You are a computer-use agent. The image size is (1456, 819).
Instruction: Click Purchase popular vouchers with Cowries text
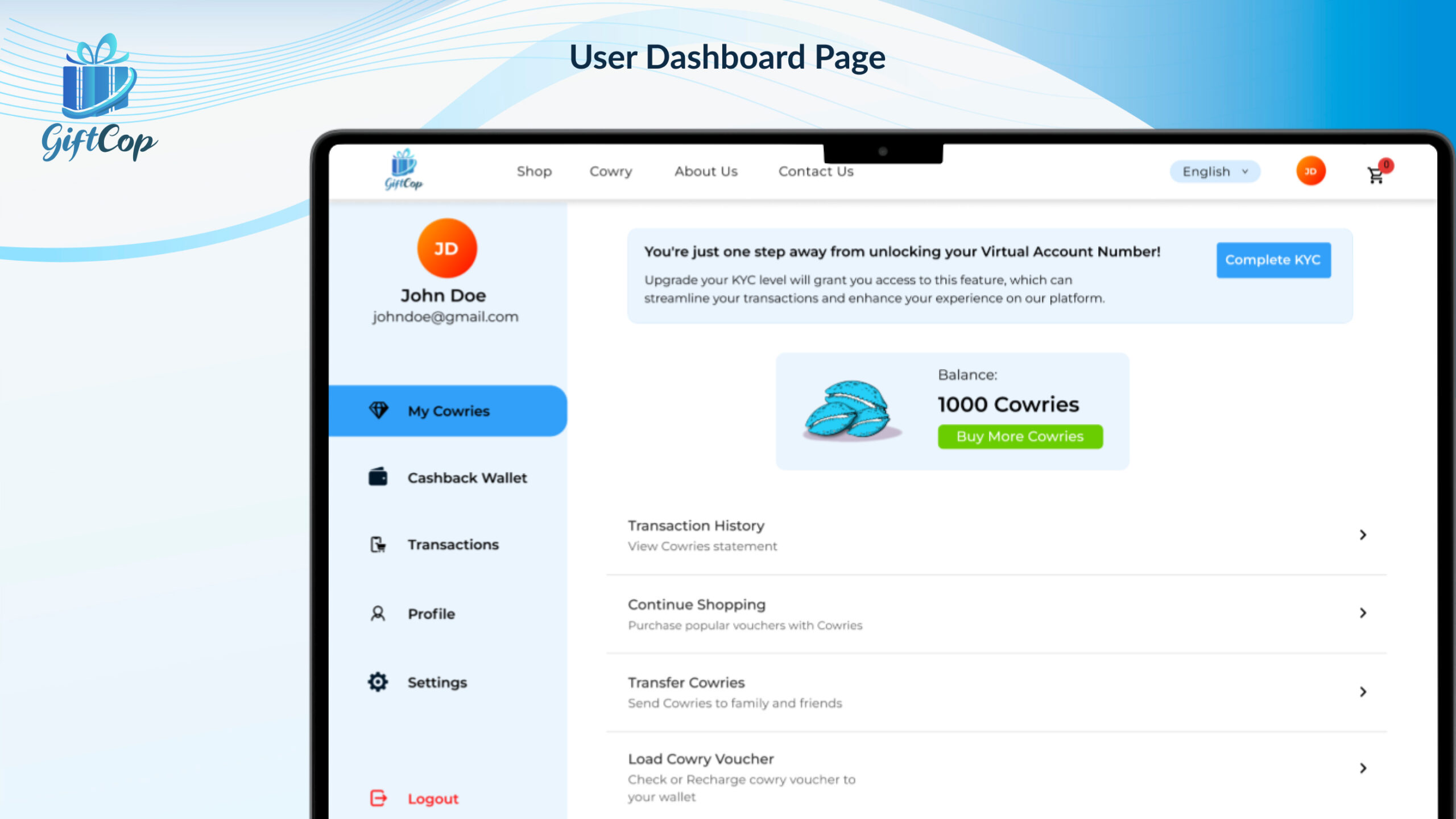coord(744,625)
